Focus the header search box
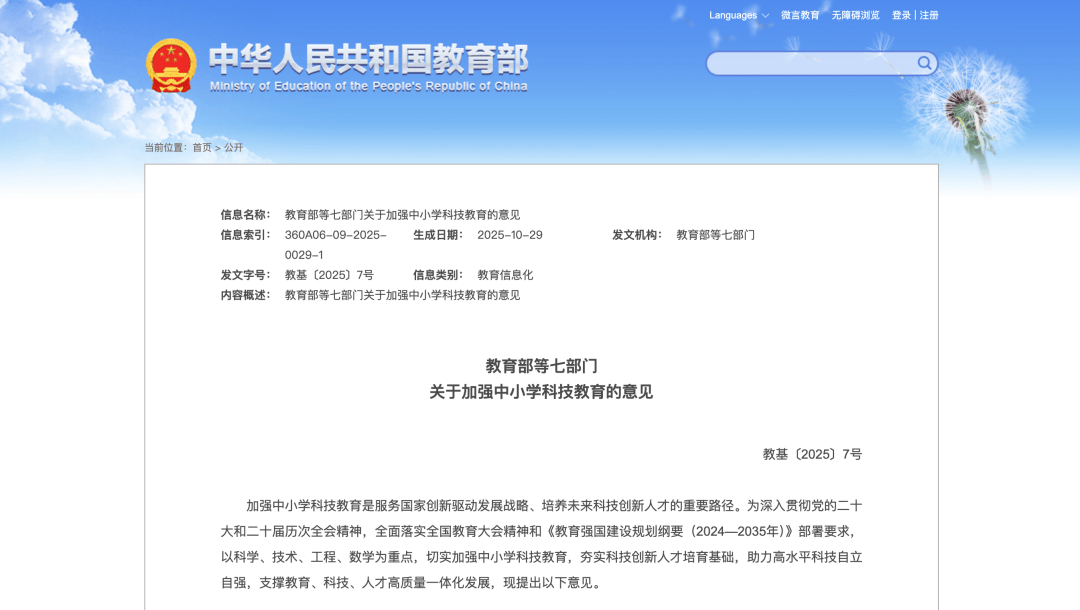Screen dimensions: 1080x610 [x=810, y=64]
